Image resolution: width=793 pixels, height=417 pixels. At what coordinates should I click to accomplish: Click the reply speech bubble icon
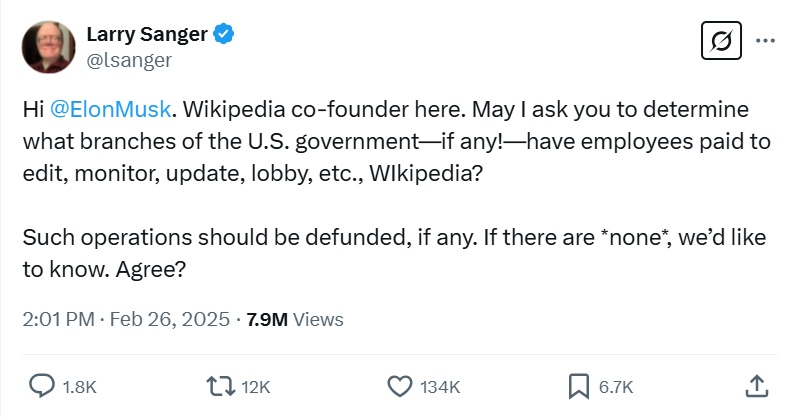(41, 385)
